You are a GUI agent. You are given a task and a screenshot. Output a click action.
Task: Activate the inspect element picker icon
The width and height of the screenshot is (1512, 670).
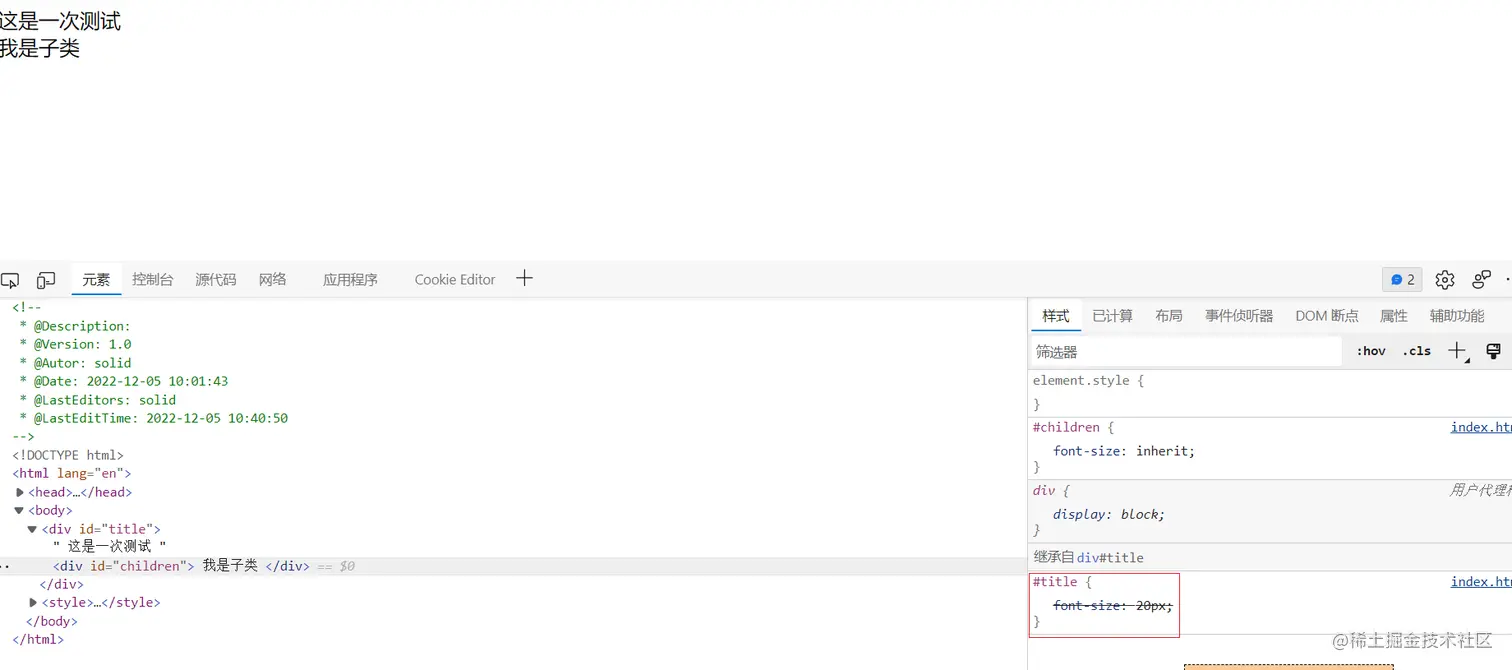(x=9, y=280)
